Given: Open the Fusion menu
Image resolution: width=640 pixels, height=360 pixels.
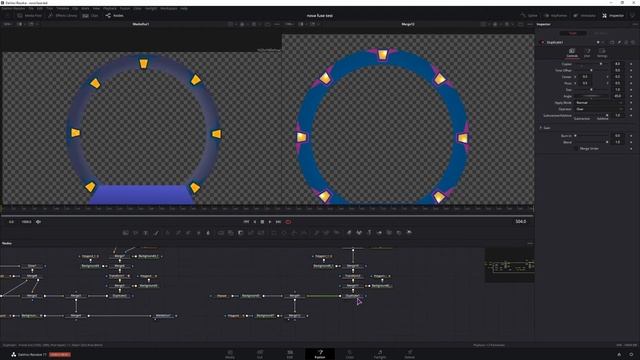Looking at the screenshot, I should [125, 8].
